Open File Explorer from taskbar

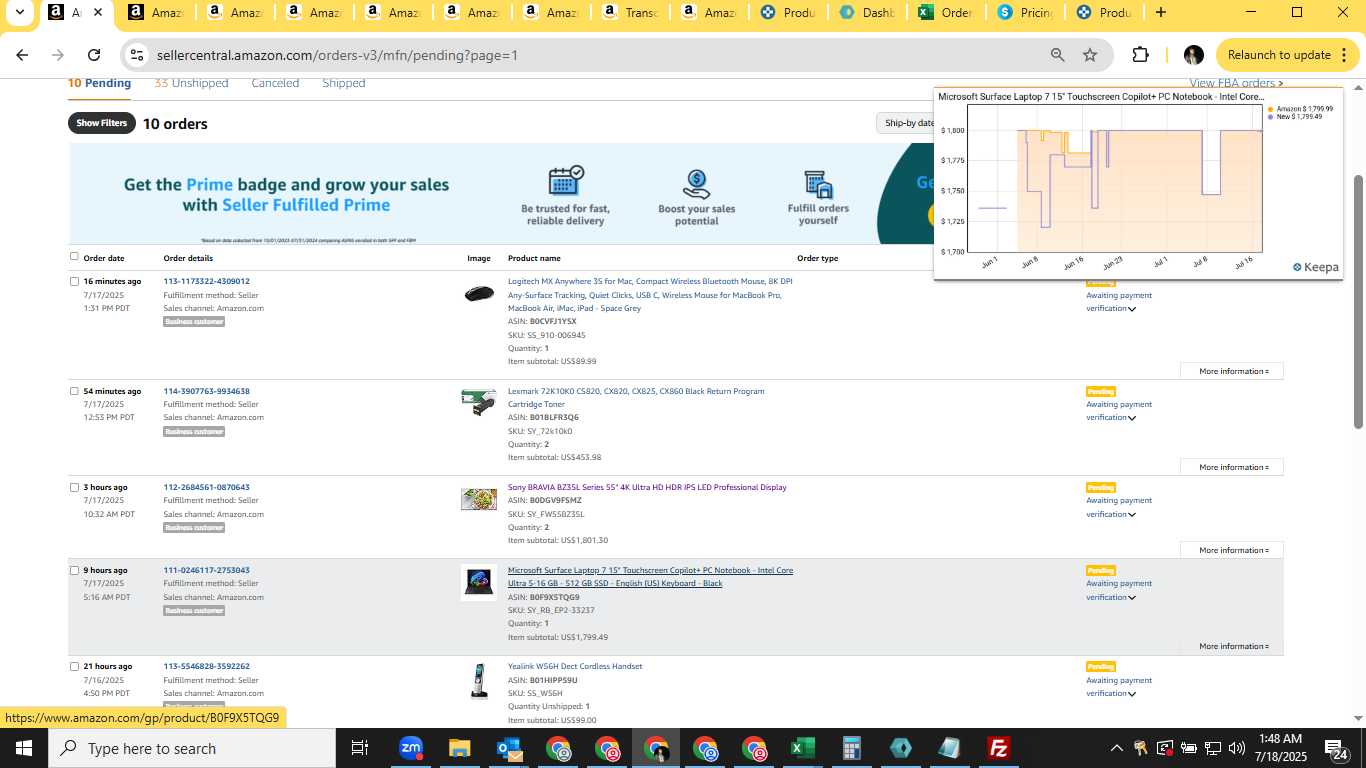point(459,748)
